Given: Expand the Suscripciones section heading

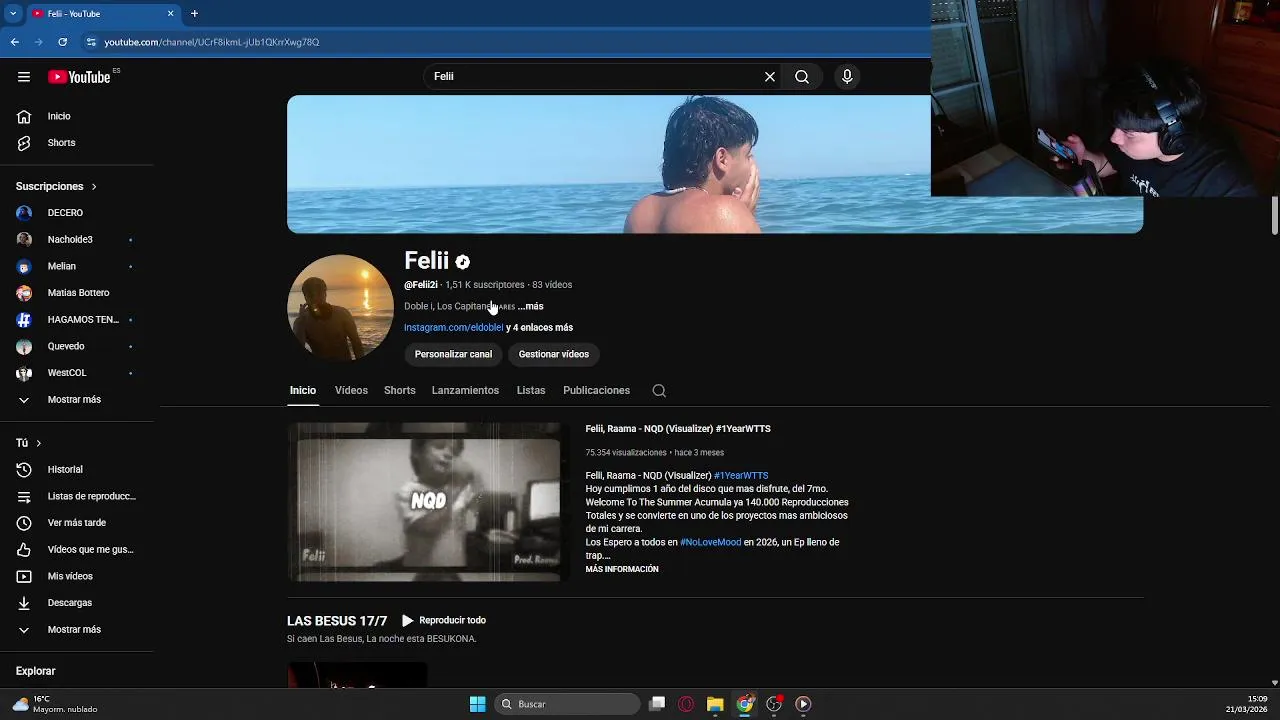Looking at the screenshot, I should 57,187.
